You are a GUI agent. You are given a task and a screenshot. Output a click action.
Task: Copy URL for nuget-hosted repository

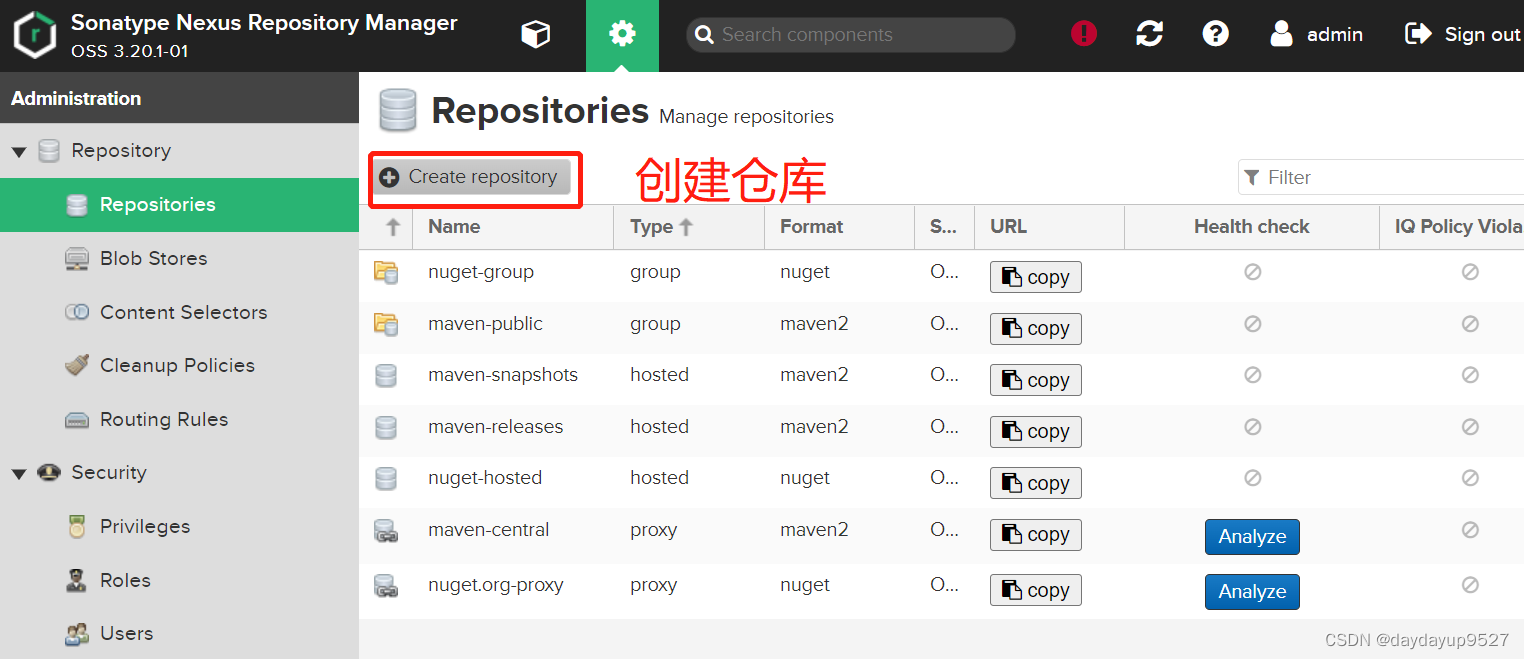point(1036,483)
